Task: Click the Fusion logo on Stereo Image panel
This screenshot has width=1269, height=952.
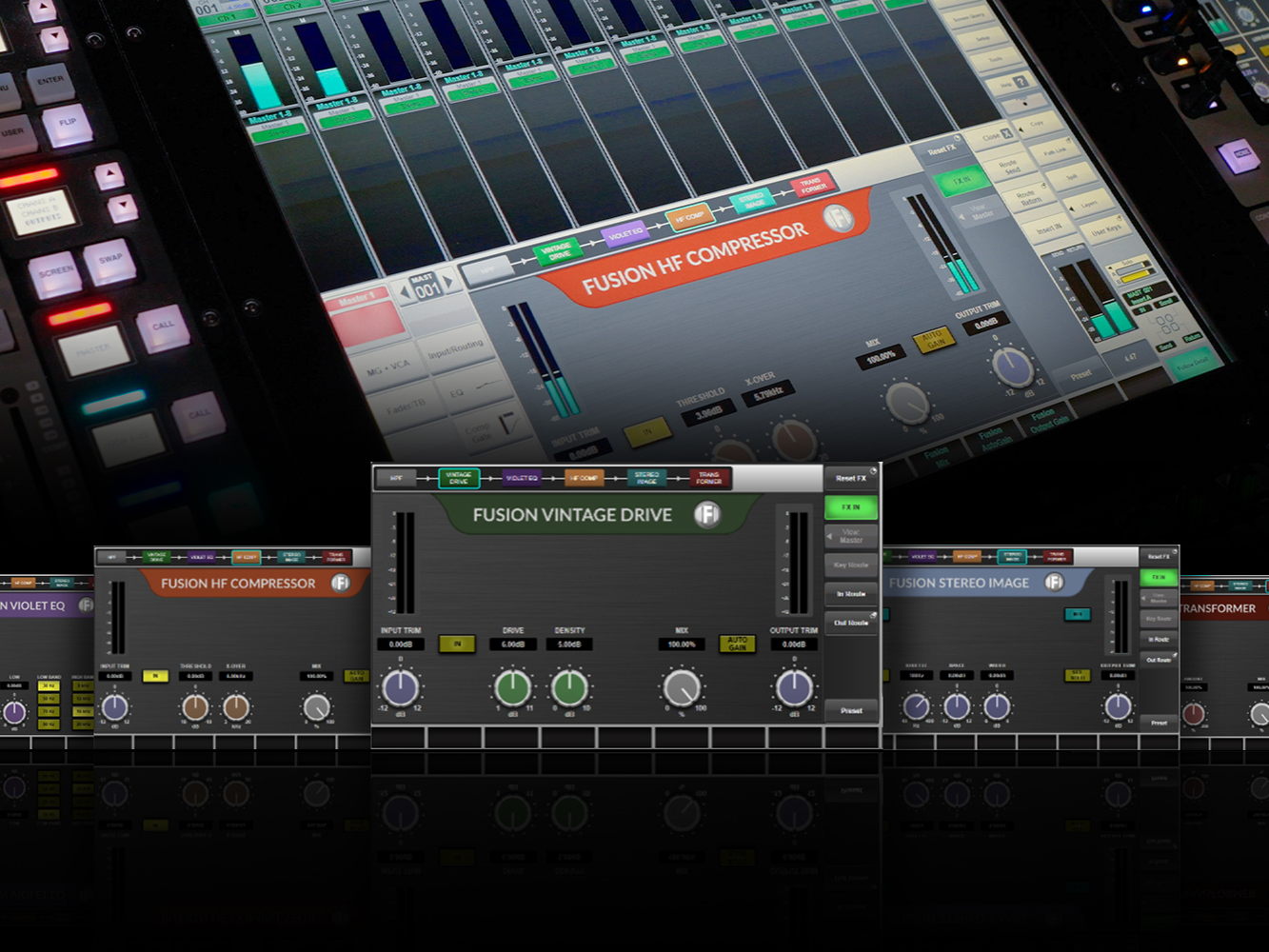Action: click(x=1054, y=582)
